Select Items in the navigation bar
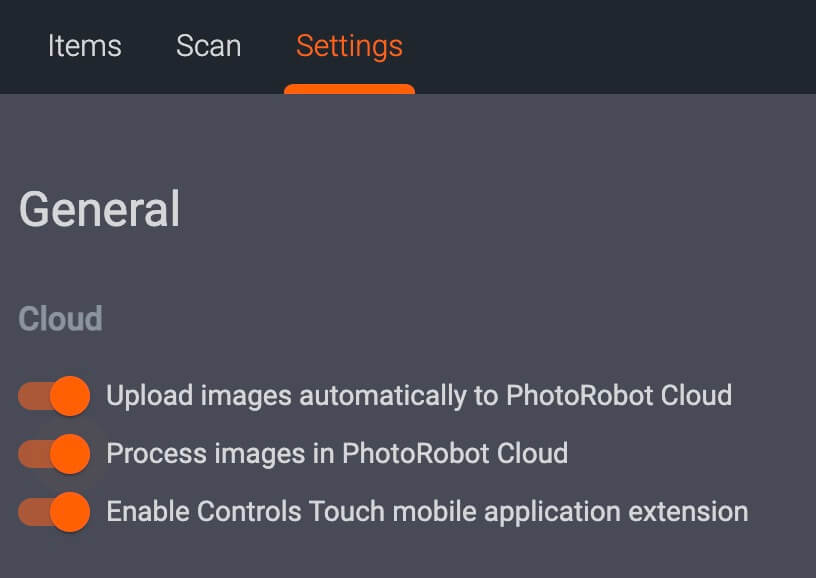This screenshot has width=816, height=578. [85, 46]
